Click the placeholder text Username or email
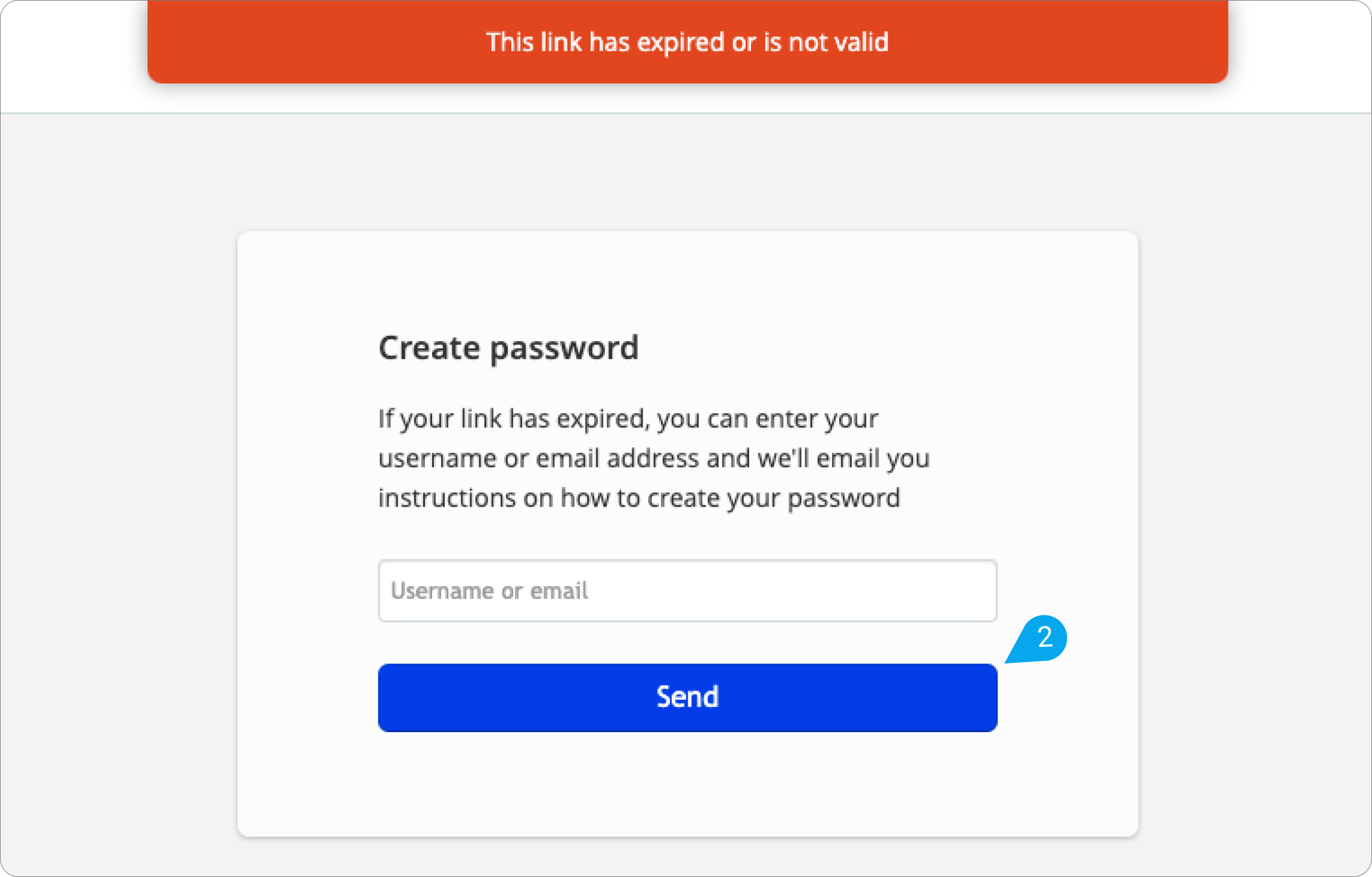Viewport: 1372px width, 877px height. pos(489,591)
